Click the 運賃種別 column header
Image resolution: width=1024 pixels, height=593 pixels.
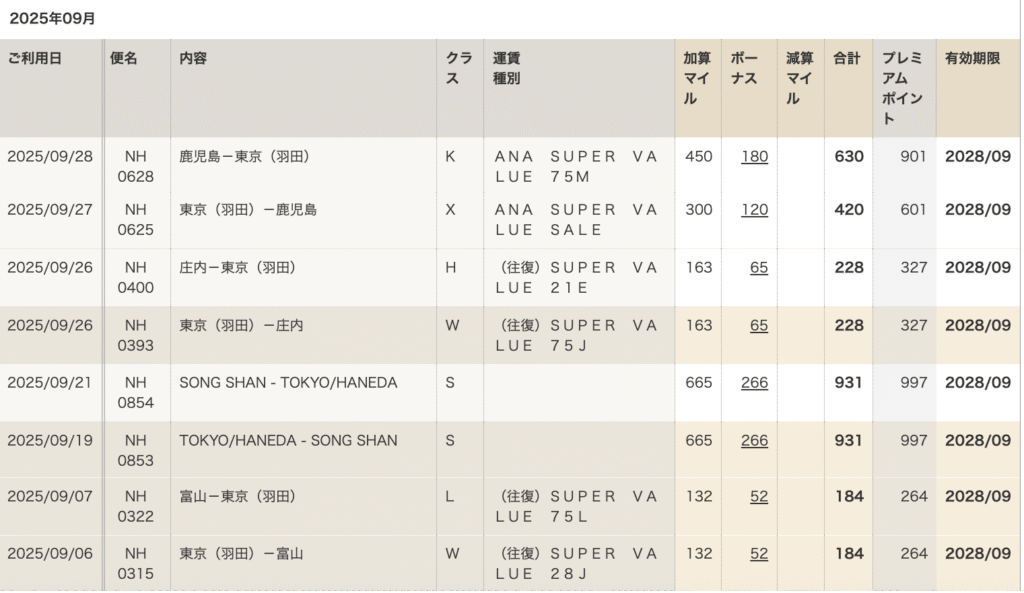pyautogui.click(x=507, y=68)
